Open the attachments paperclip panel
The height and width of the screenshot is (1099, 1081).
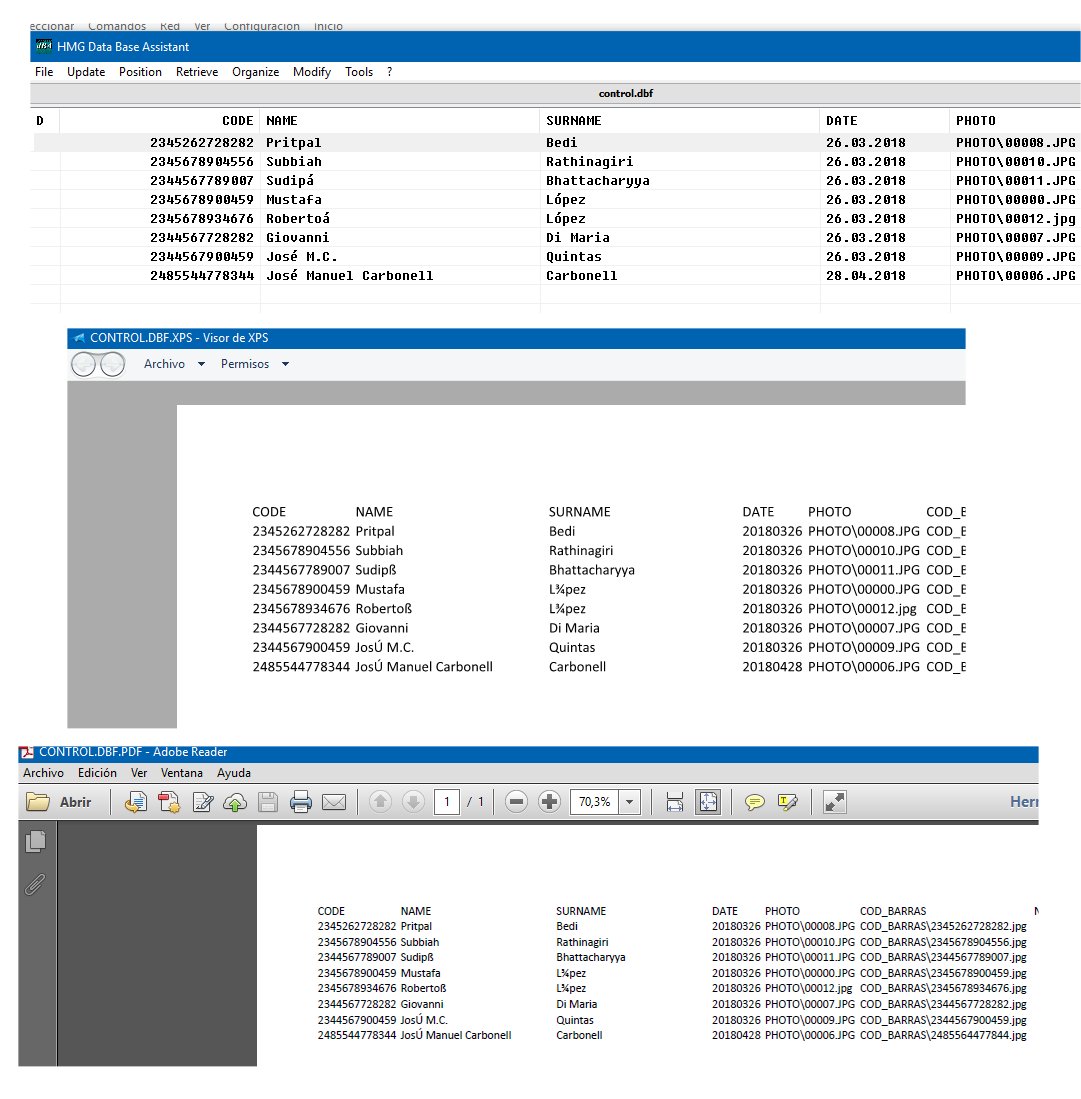(x=36, y=884)
